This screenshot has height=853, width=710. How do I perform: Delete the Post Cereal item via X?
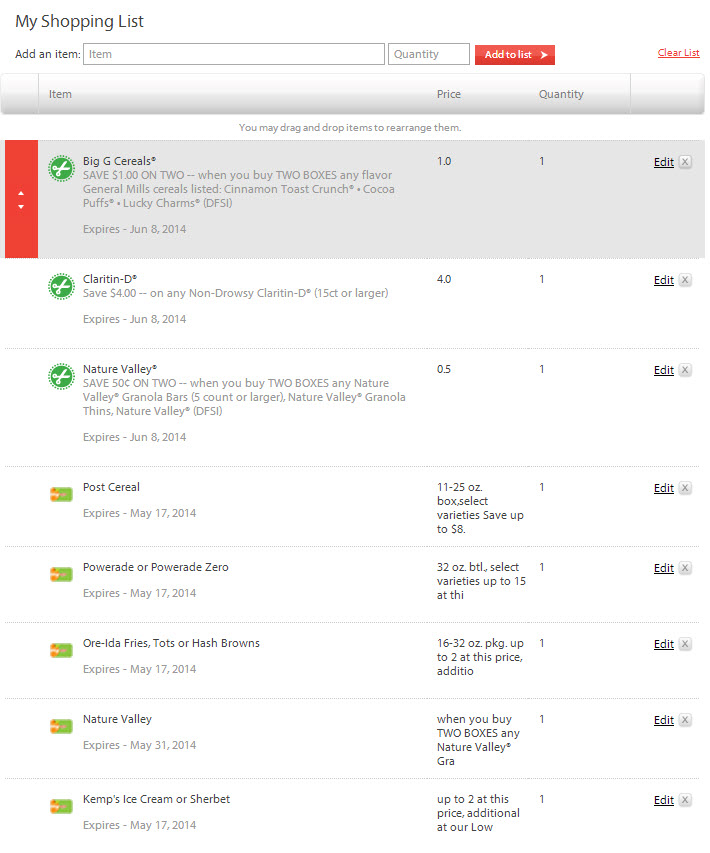coord(686,488)
